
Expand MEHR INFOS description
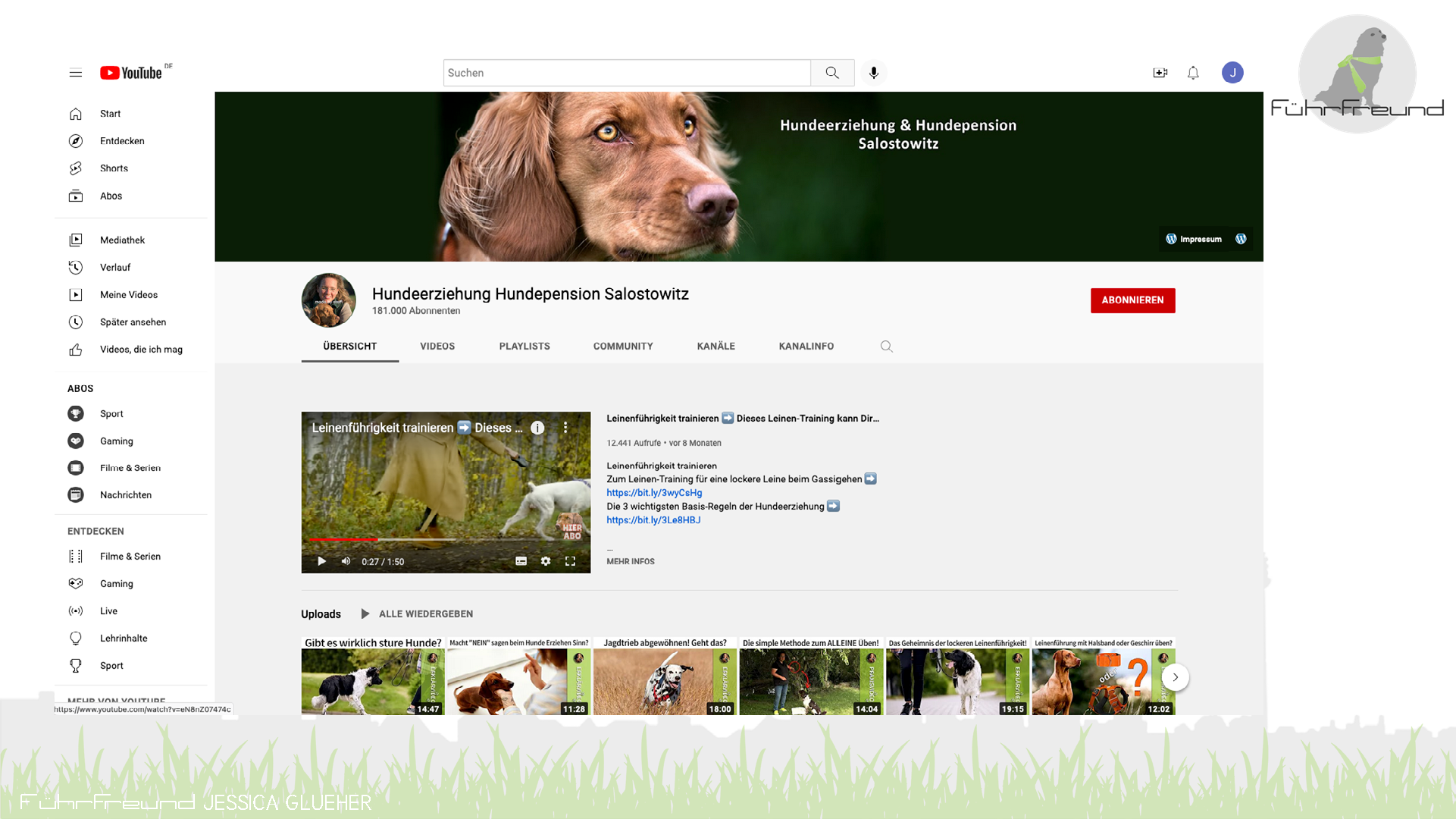pyautogui.click(x=631, y=562)
